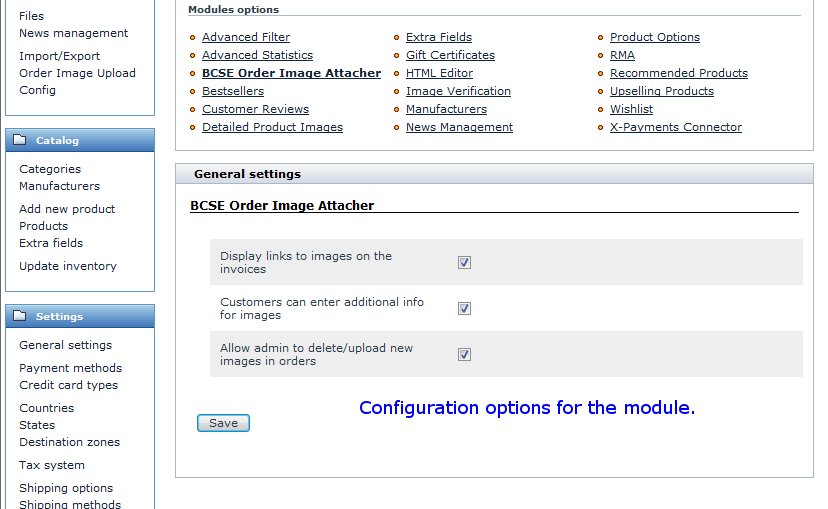Open Image Verification module link

[458, 91]
